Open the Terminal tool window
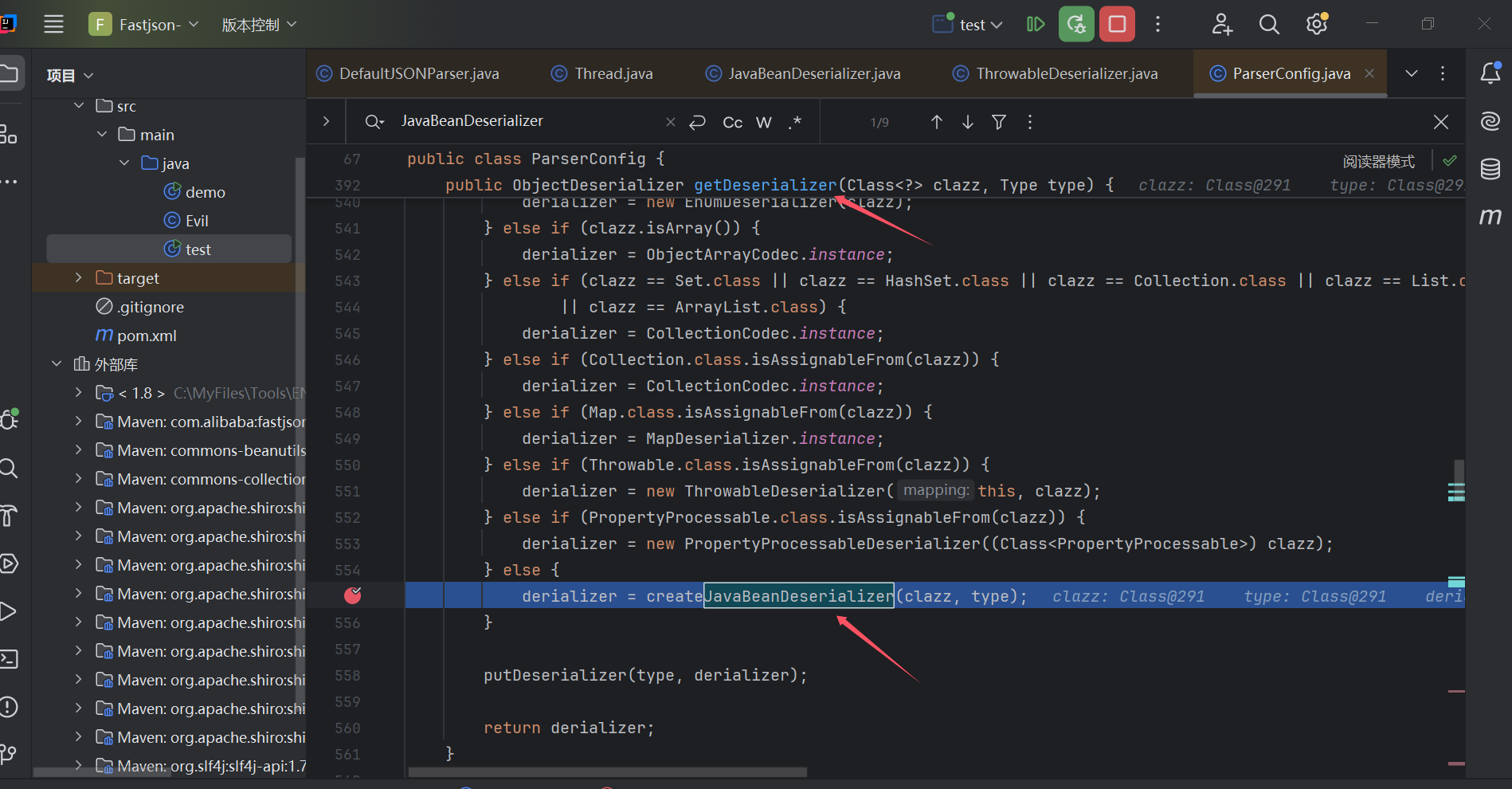This screenshot has width=1512, height=789. pyautogui.click(x=9, y=659)
